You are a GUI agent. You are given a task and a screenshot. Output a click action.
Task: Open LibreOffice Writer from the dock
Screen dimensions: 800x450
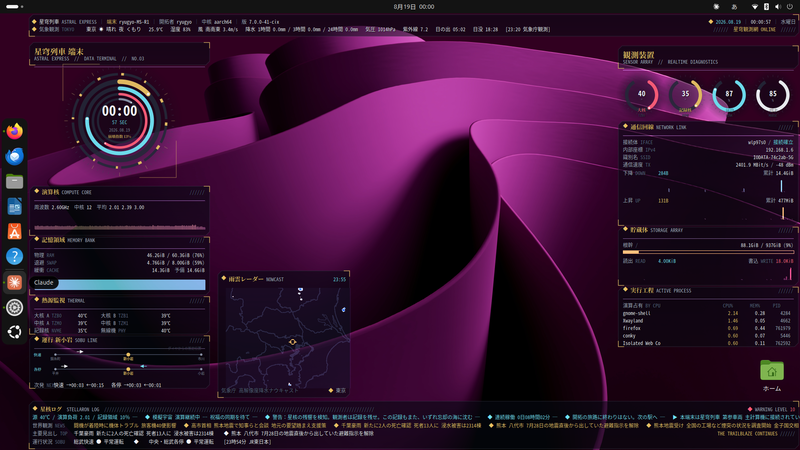click(14, 206)
